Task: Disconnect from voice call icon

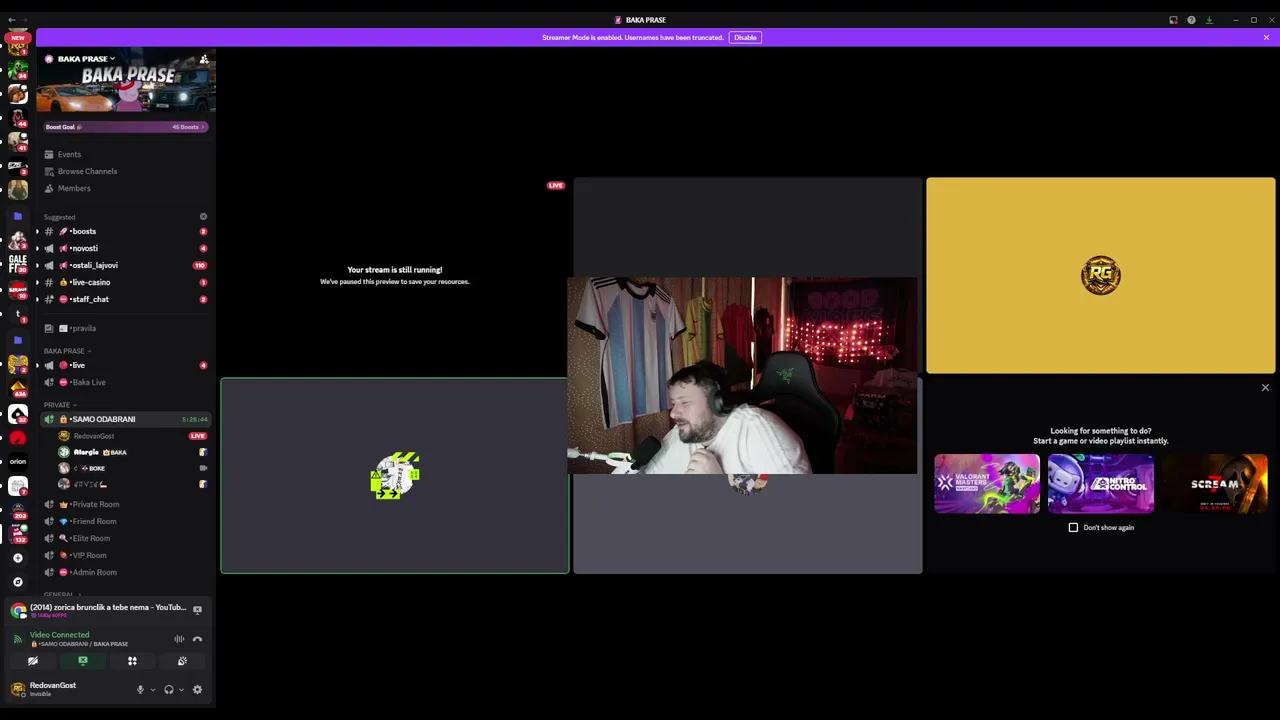Action: (197, 639)
